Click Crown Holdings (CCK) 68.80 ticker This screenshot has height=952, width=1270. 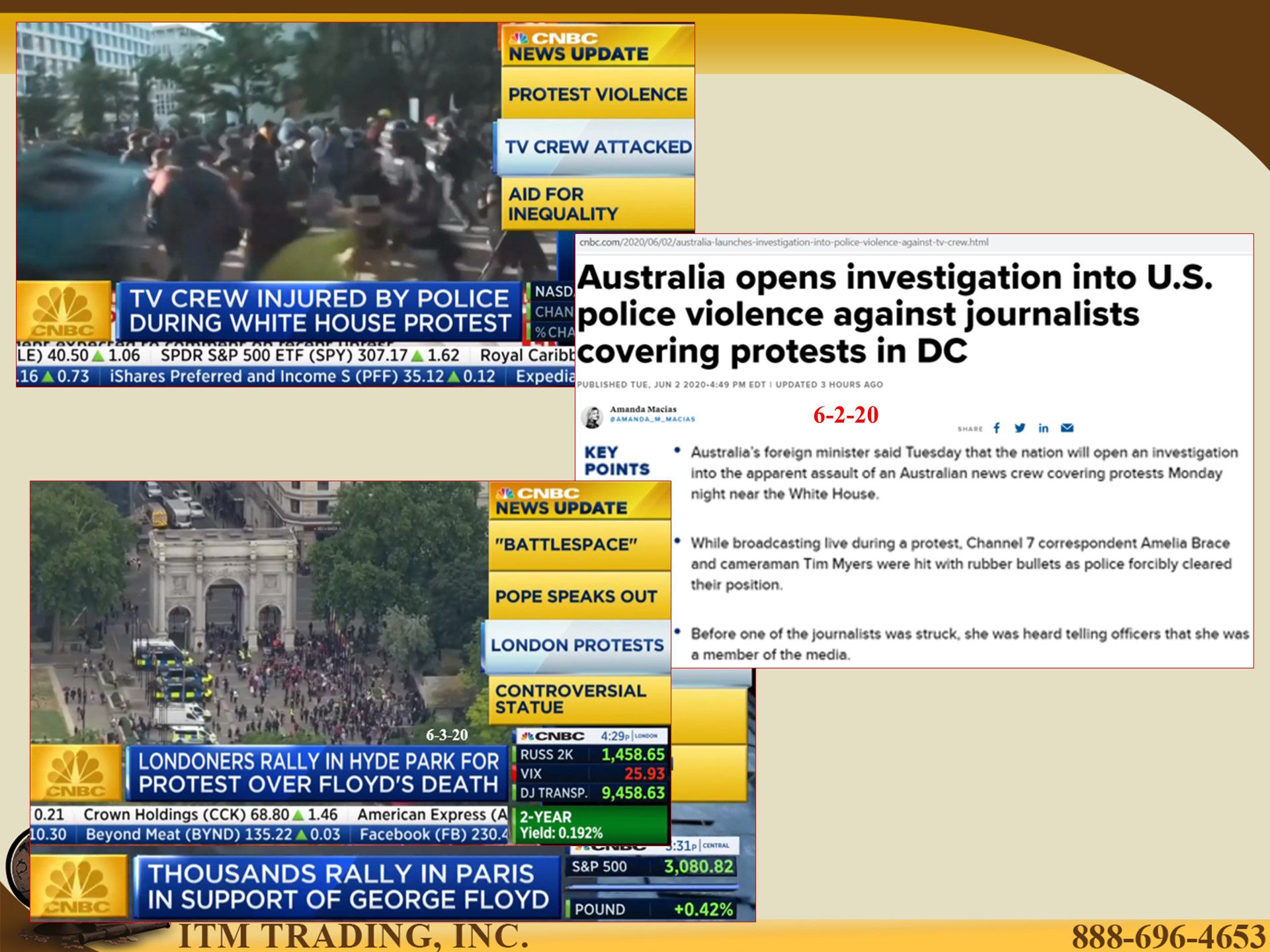pyautogui.click(x=210, y=814)
